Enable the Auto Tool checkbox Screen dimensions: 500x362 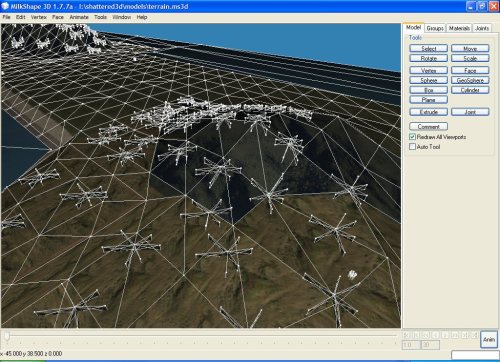[x=412, y=147]
